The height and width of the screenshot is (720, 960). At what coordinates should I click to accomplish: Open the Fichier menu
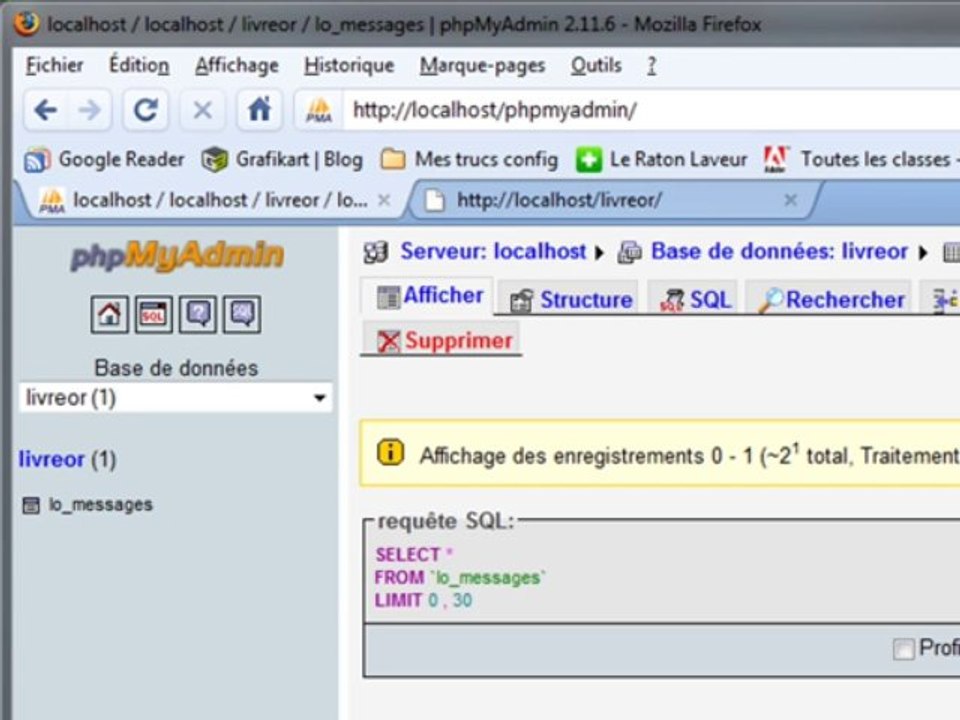tap(54, 65)
